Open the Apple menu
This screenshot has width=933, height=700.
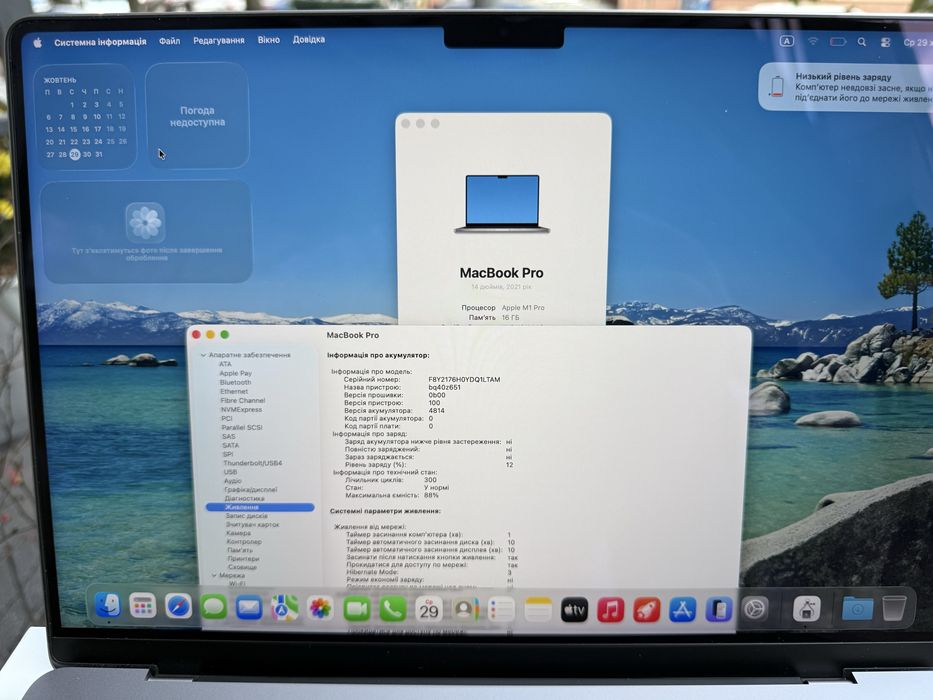[x=37, y=42]
